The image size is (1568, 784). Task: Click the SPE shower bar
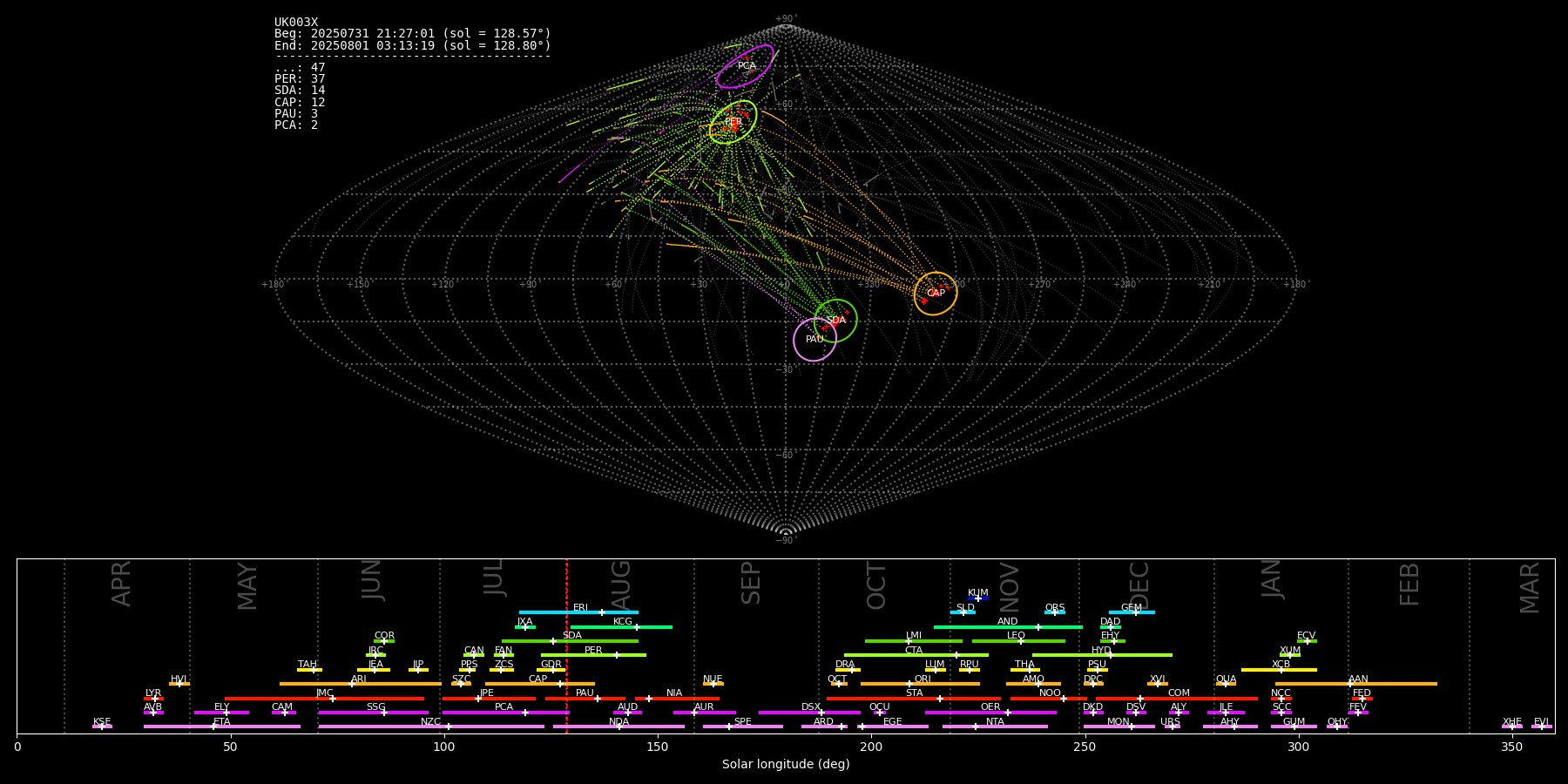(742, 727)
